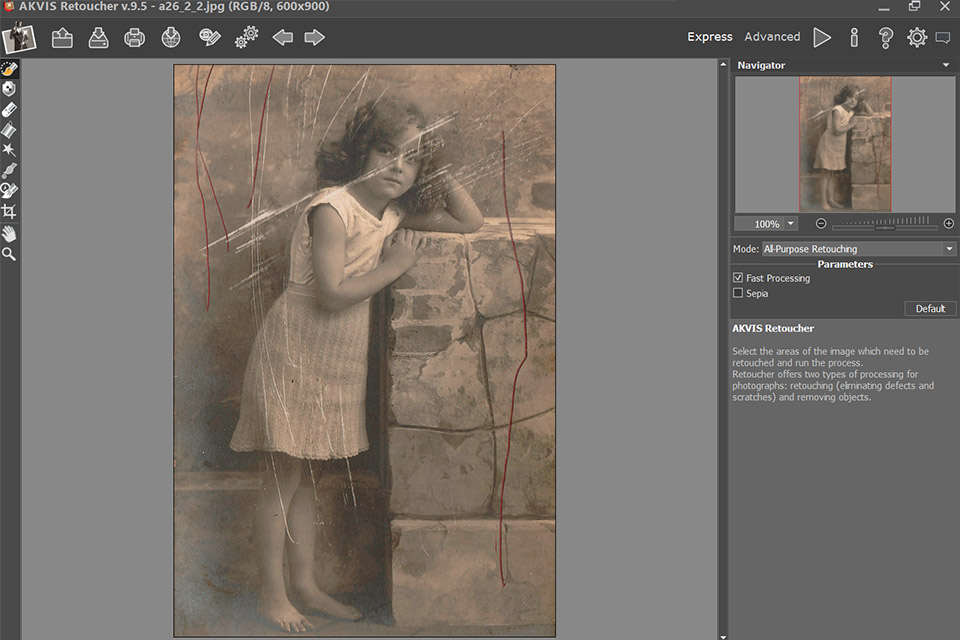Expand the 100% zoom level dropdown
Screen dimensions: 960x640
click(x=790, y=224)
